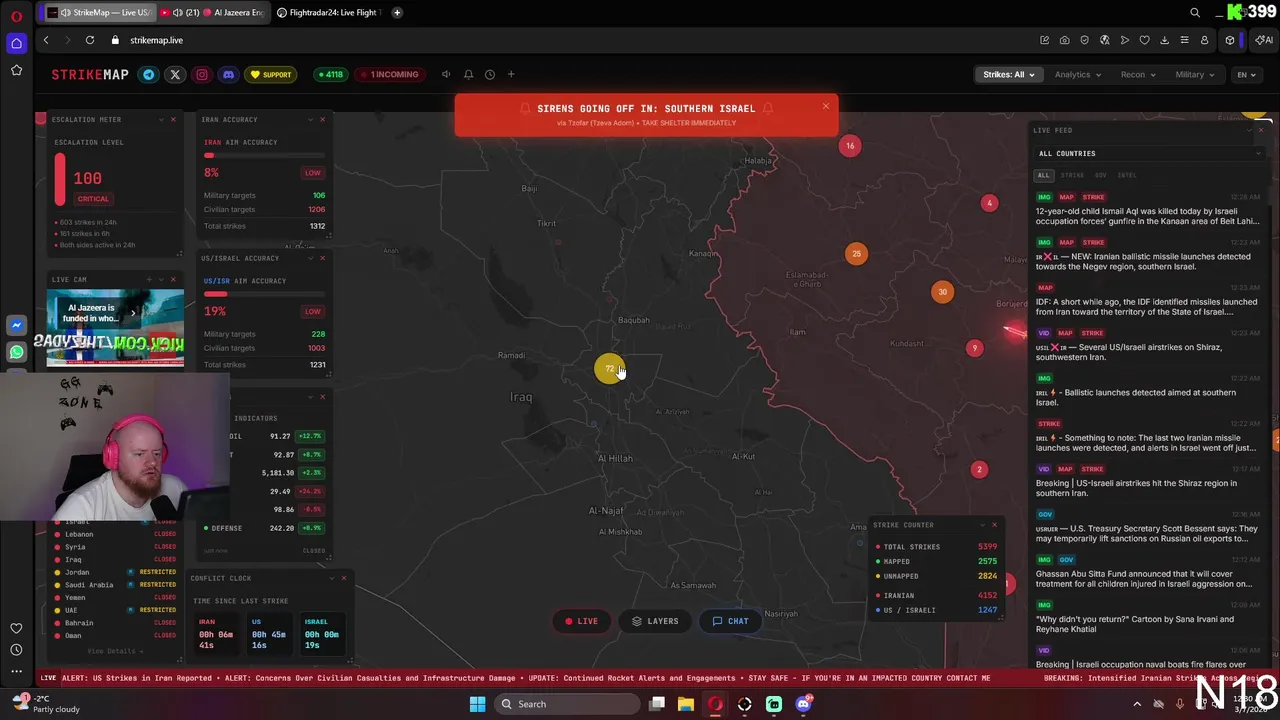Screen dimensions: 1280x720
Task: Click Opera snapshot camera icon in toolbar
Action: 1064,40
